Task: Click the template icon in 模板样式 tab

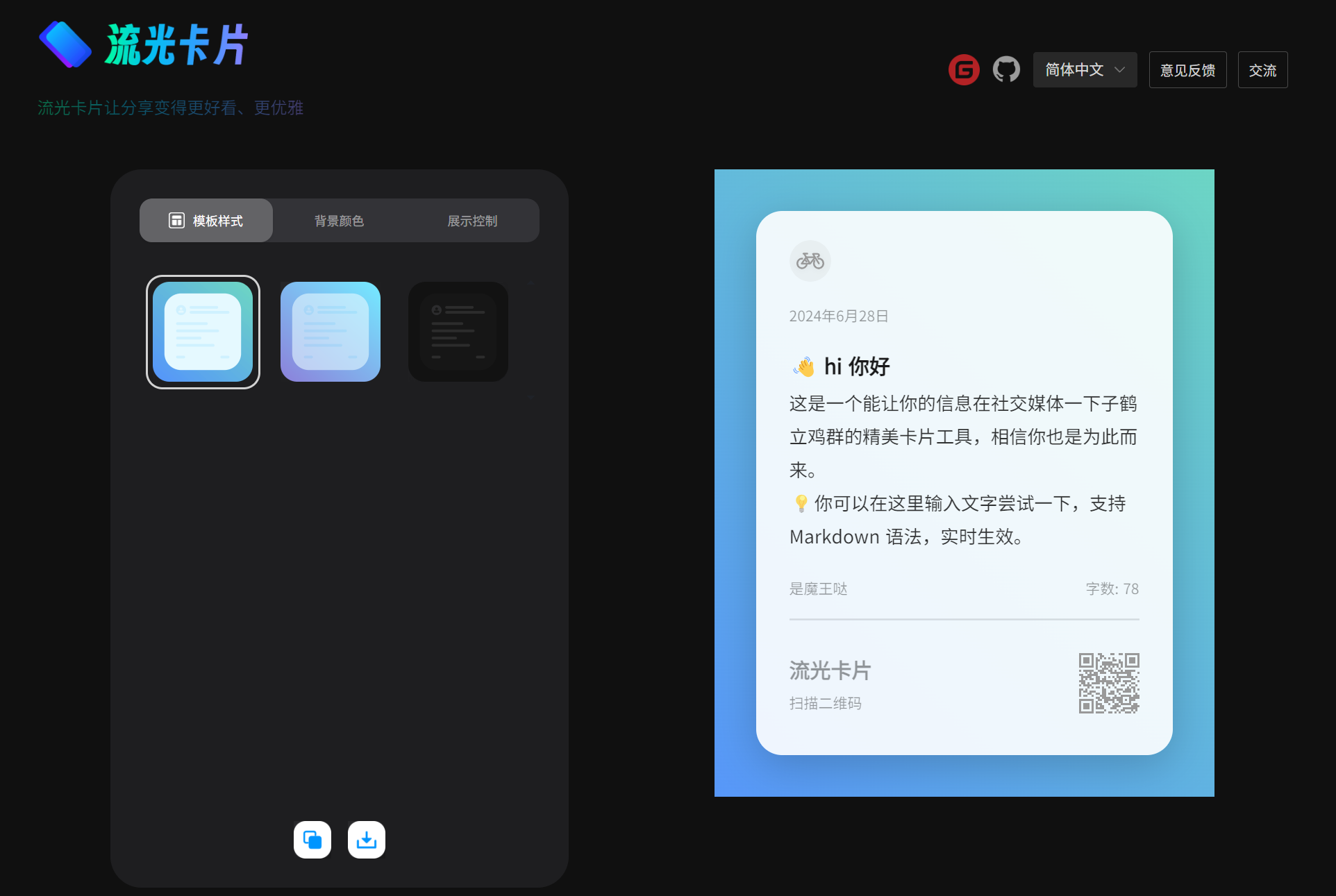Action: click(x=176, y=221)
